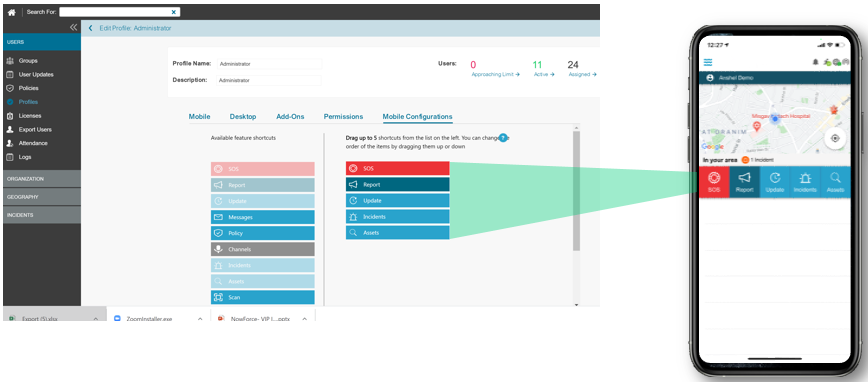The height and width of the screenshot is (382, 868).
Task: Tap the Report megaphone on the phone
Action: click(745, 182)
